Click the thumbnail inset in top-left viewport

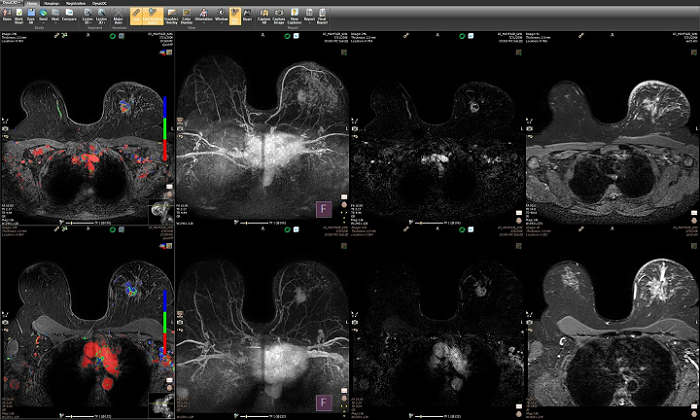click(x=159, y=210)
